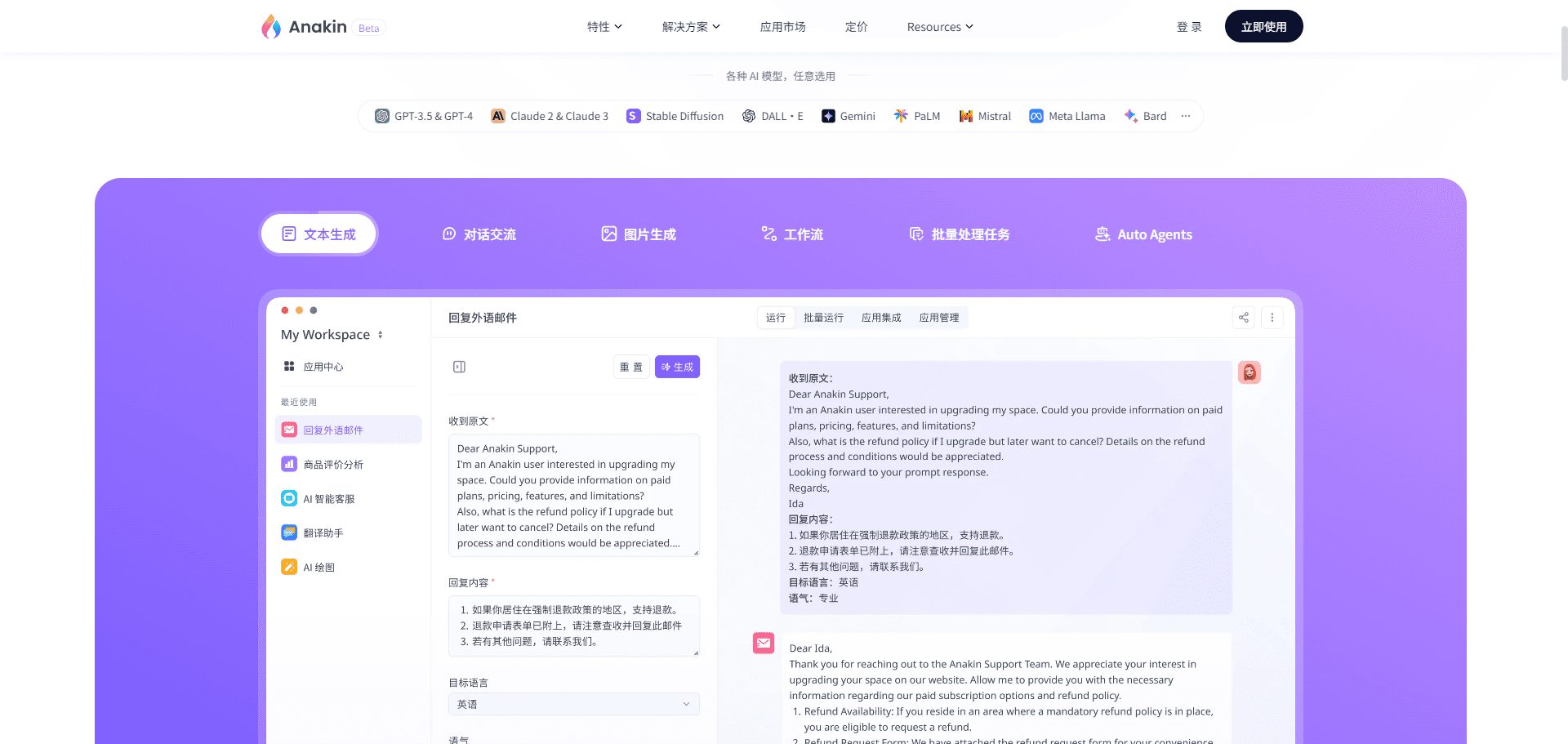Click the 立即使用 button
The height and width of the screenshot is (744, 1568).
(x=1263, y=26)
